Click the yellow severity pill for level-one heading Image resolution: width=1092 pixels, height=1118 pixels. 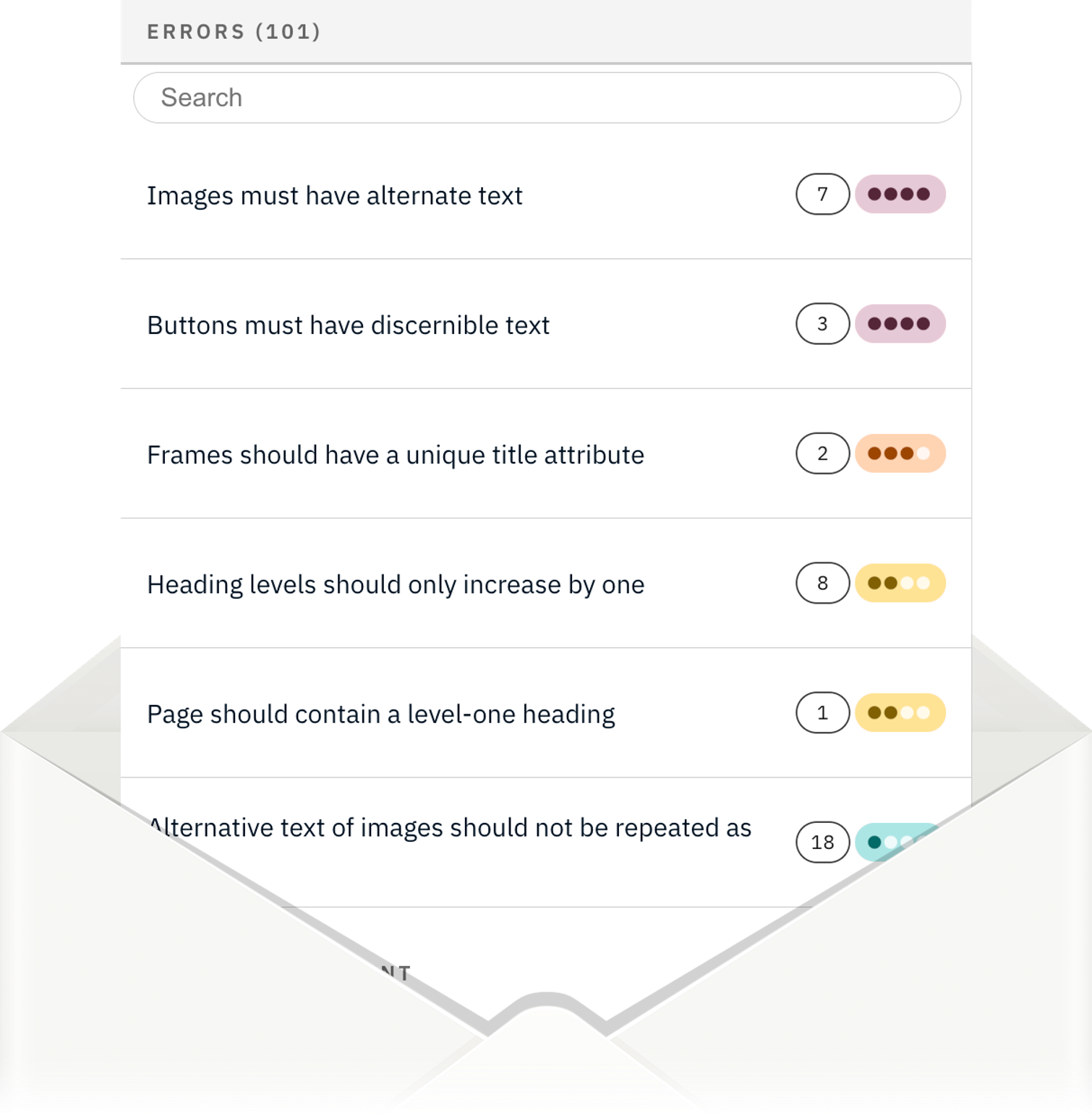[900, 712]
